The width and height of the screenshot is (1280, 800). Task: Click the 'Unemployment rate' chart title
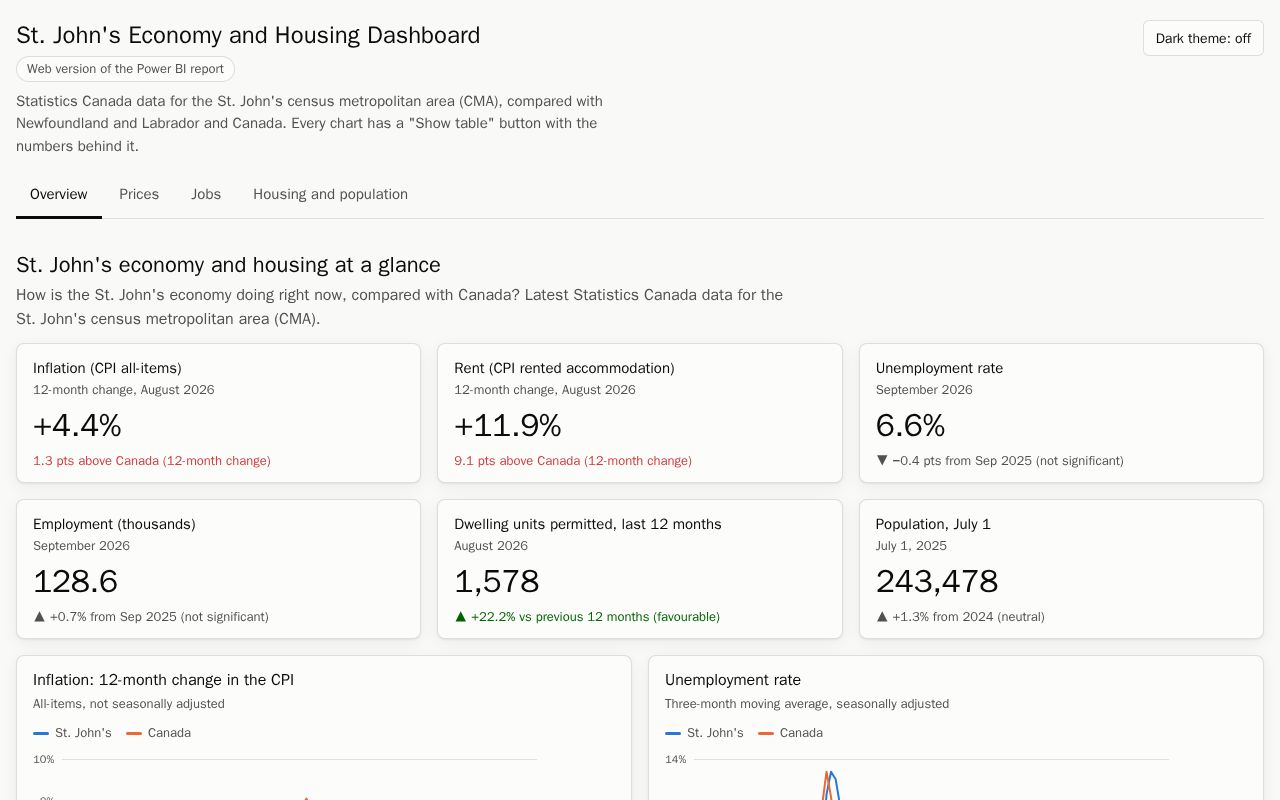click(733, 680)
